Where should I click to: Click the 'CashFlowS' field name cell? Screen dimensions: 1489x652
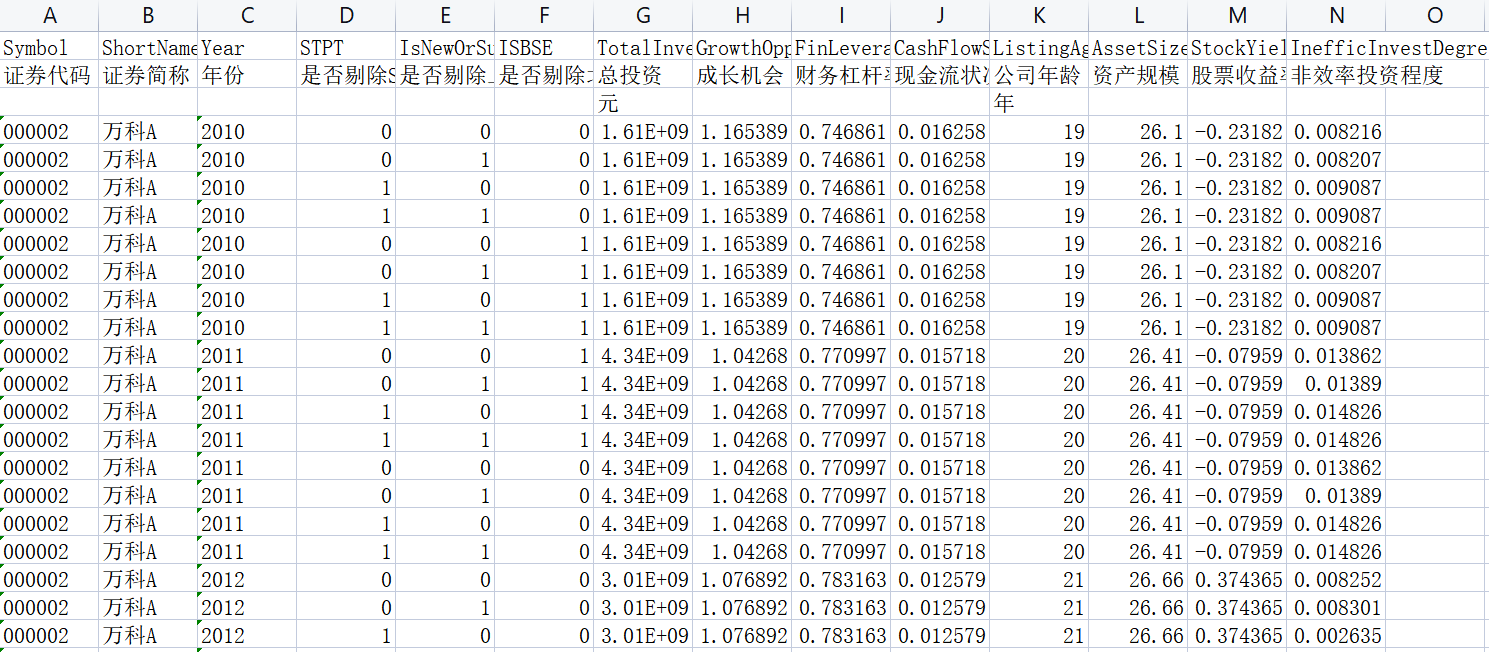(x=941, y=48)
